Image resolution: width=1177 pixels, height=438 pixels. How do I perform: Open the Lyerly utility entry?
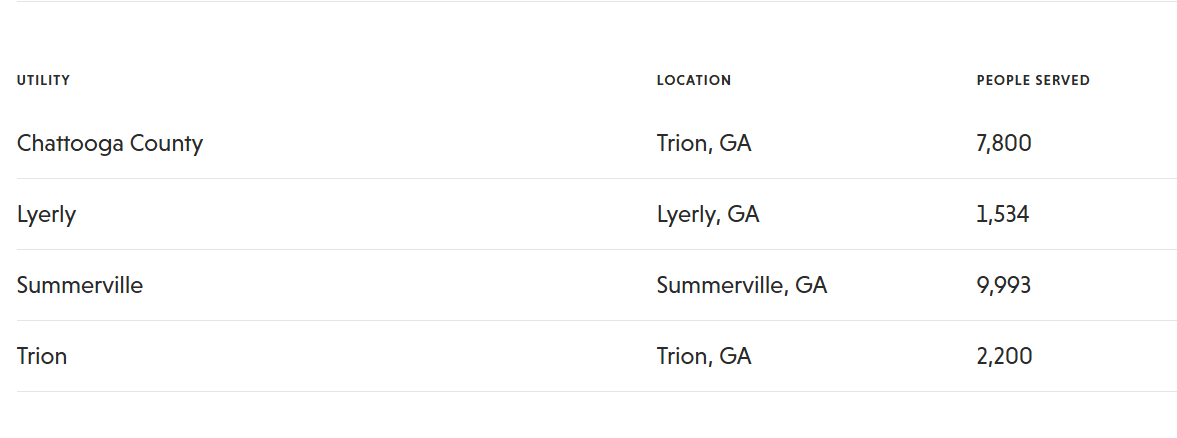click(x=47, y=214)
